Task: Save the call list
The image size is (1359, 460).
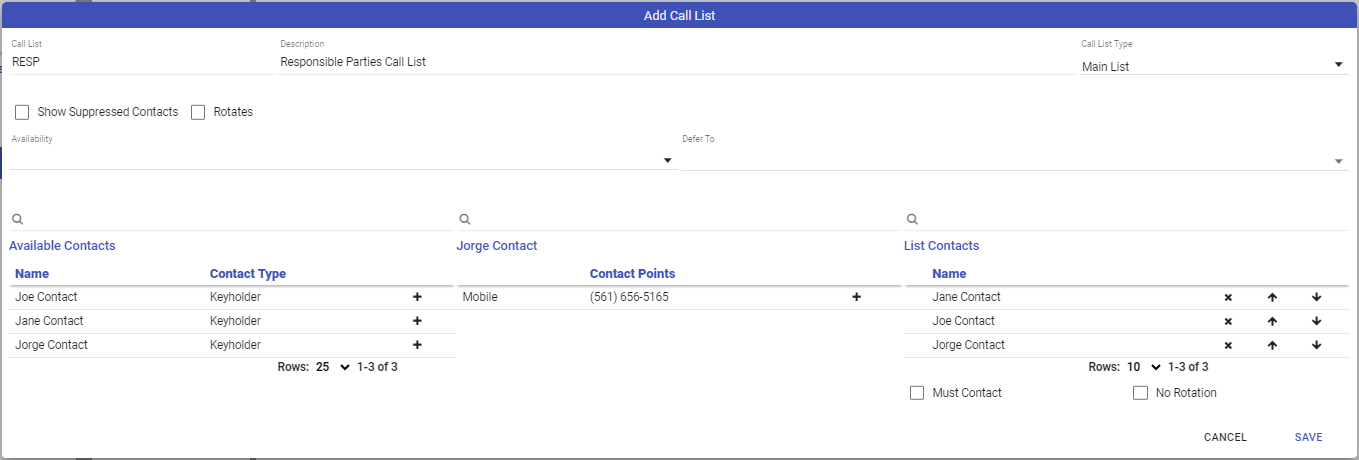Action: (1308, 437)
